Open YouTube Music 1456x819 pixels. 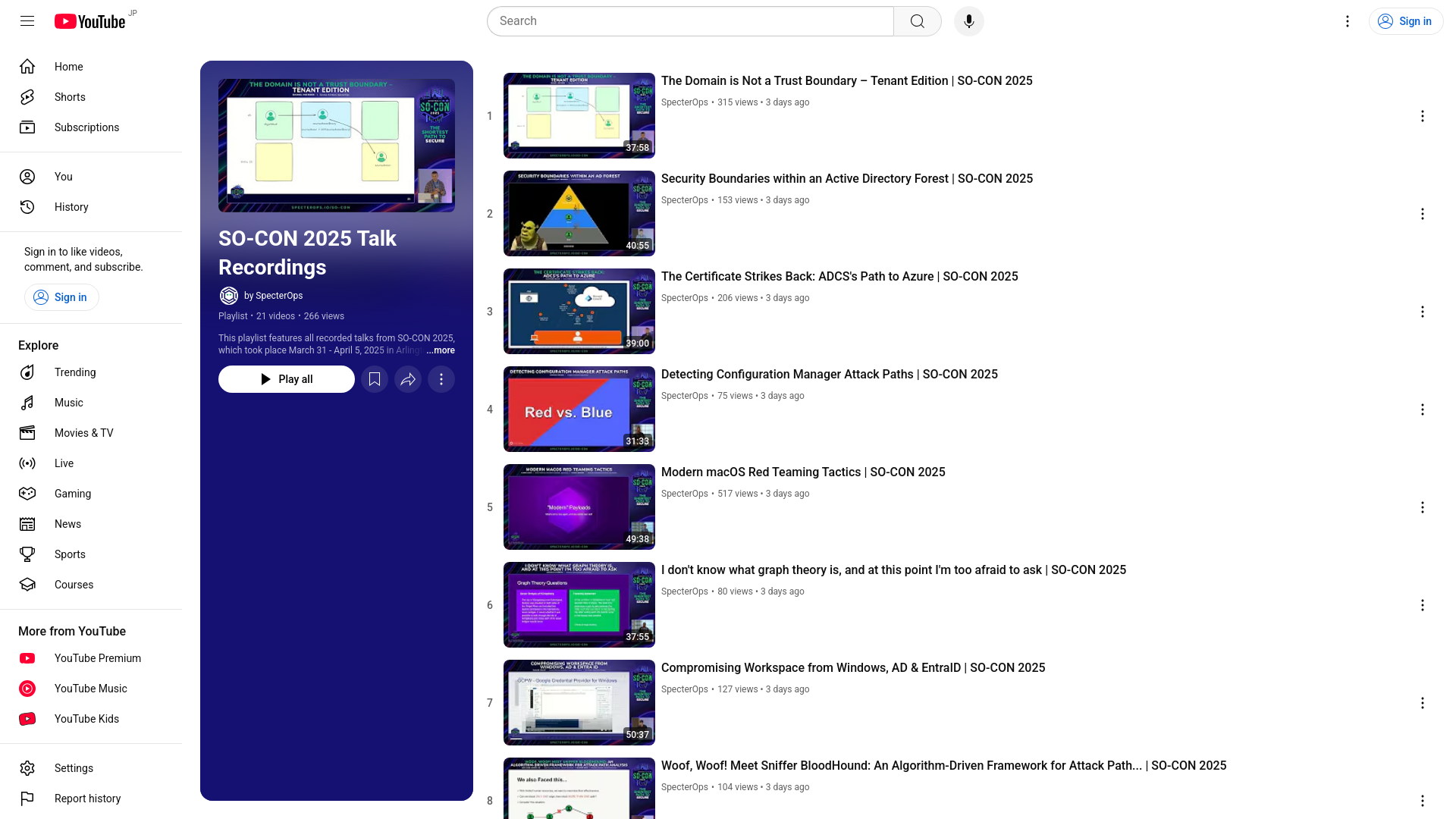point(91,689)
